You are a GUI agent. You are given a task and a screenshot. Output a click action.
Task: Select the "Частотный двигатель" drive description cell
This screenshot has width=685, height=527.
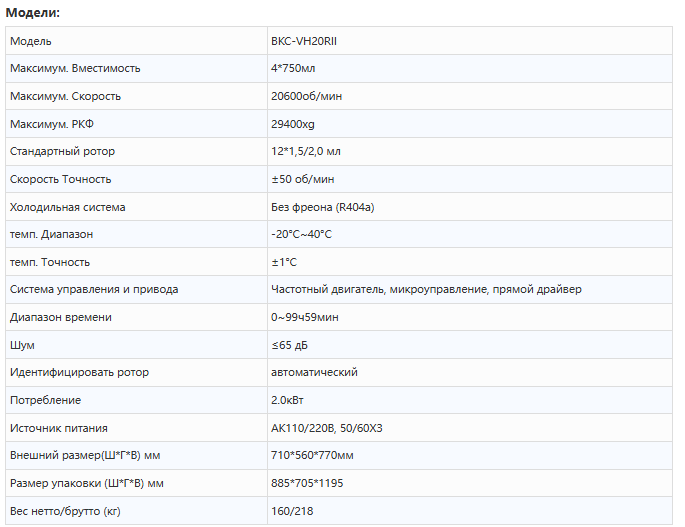pos(426,289)
